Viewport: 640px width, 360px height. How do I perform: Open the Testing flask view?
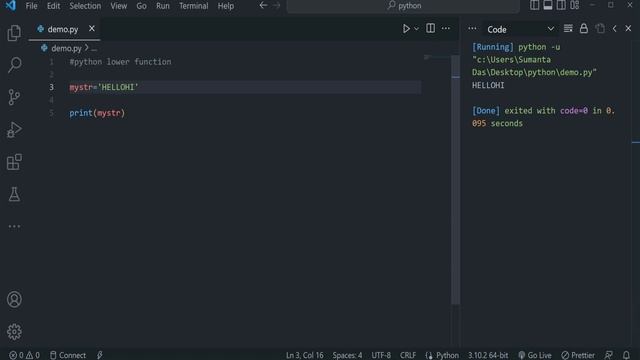pyautogui.click(x=14, y=194)
